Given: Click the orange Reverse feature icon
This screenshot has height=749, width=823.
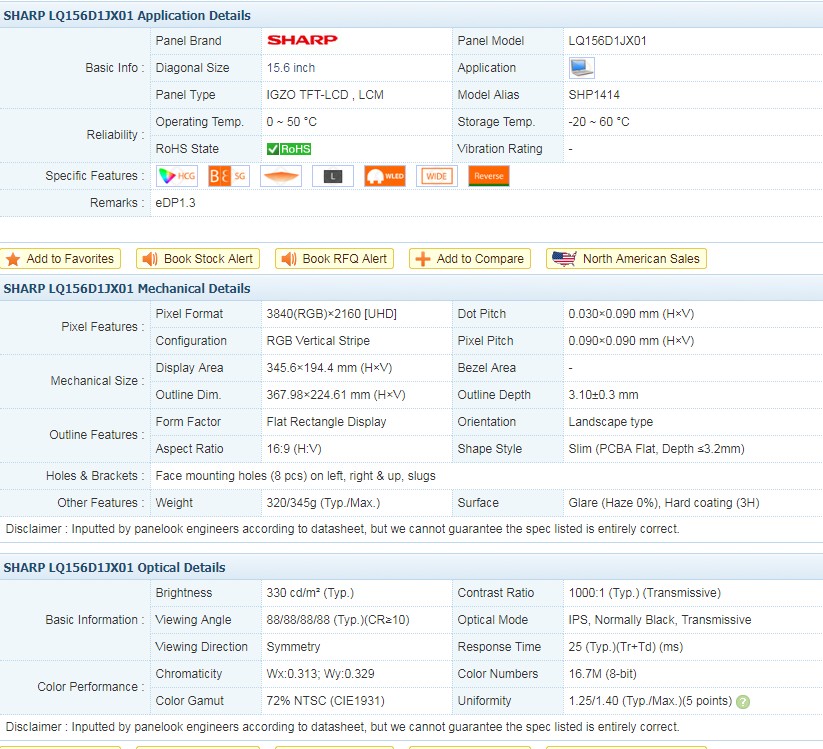Looking at the screenshot, I should [489, 176].
